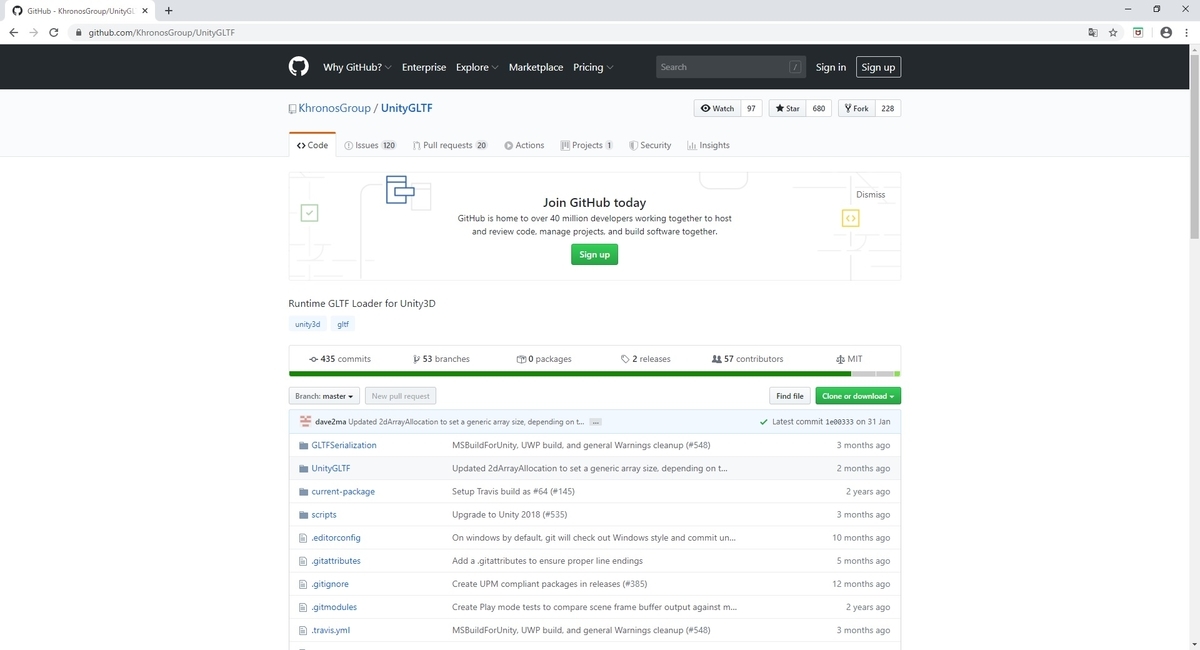This screenshot has height=650, width=1200.
Task: Bookmark page with the star icon
Action: click(1113, 32)
